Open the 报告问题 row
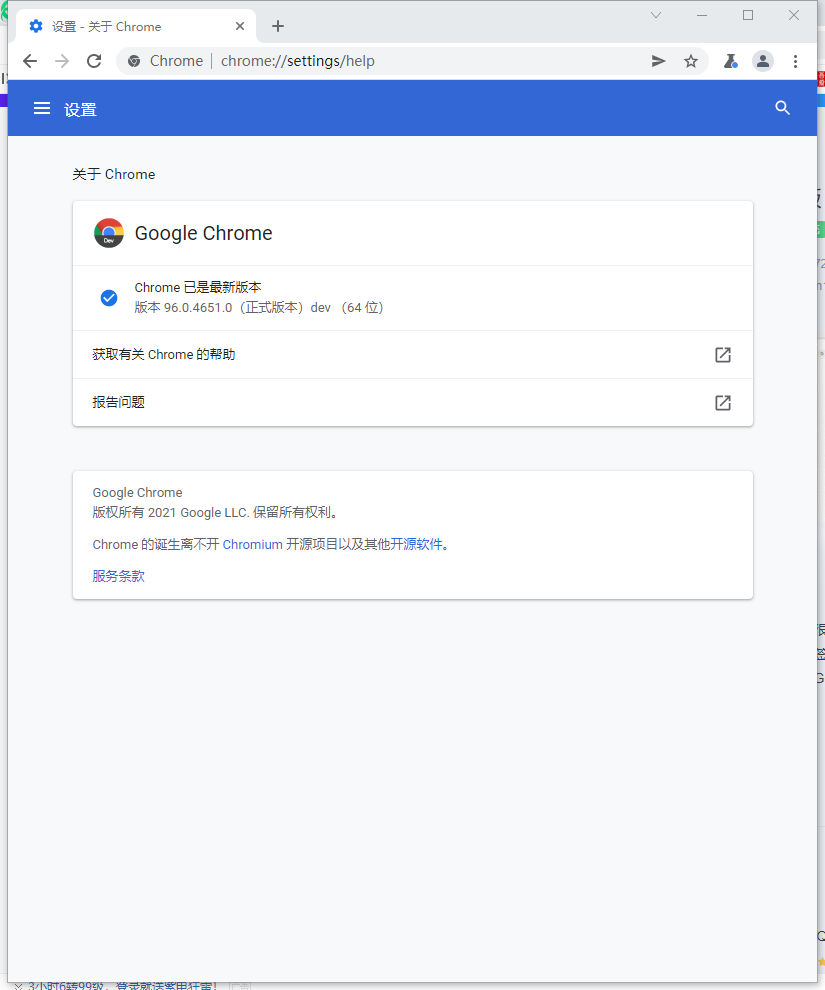The height and width of the screenshot is (990, 825). [x=413, y=403]
